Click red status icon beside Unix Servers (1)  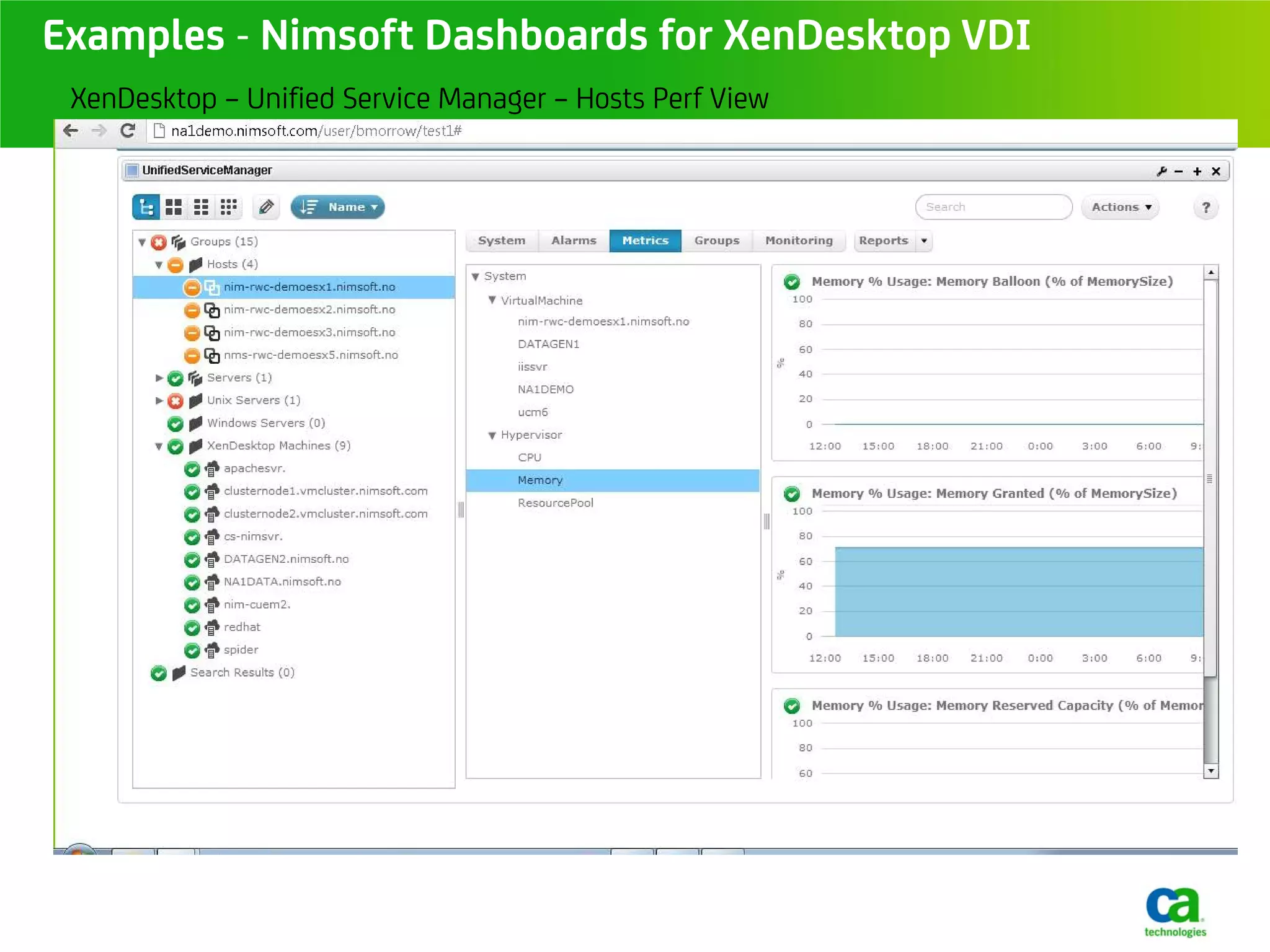(x=175, y=401)
